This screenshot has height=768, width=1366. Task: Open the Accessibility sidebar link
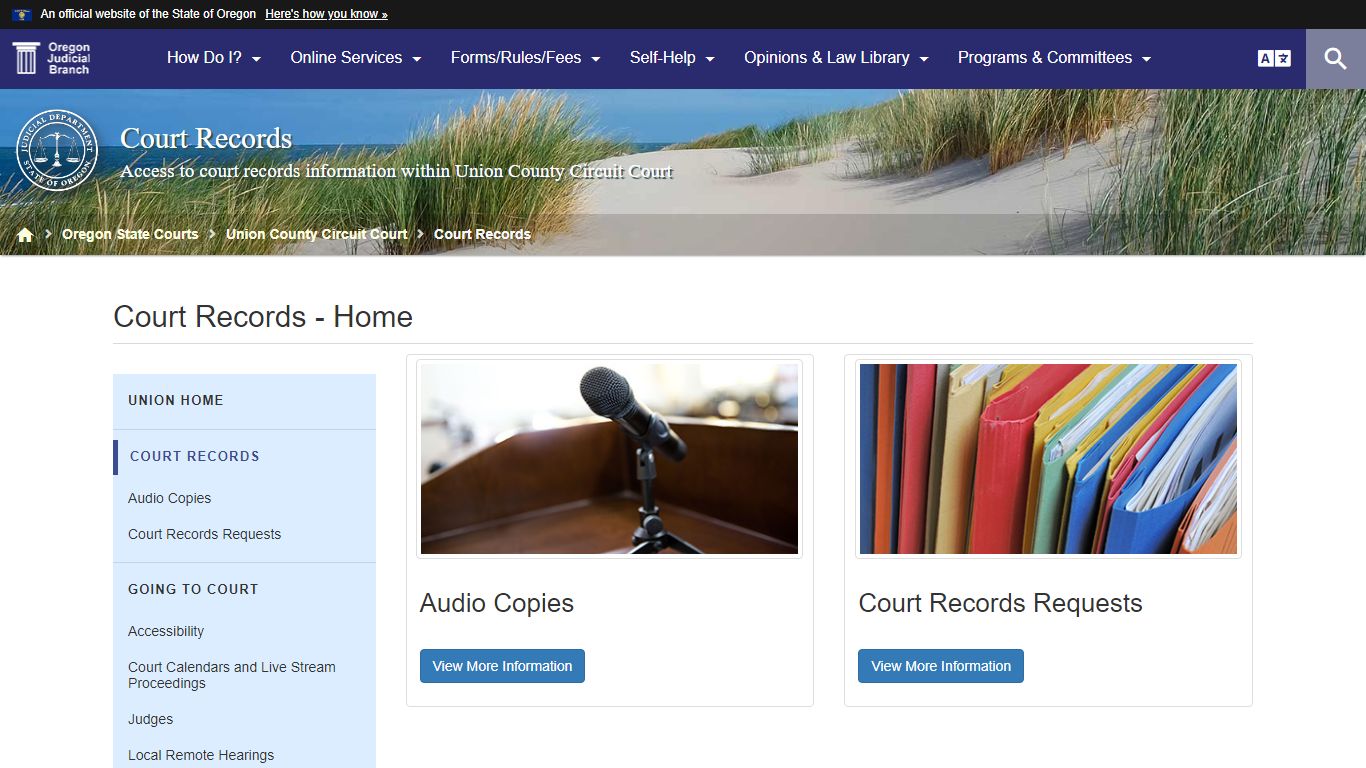[166, 631]
